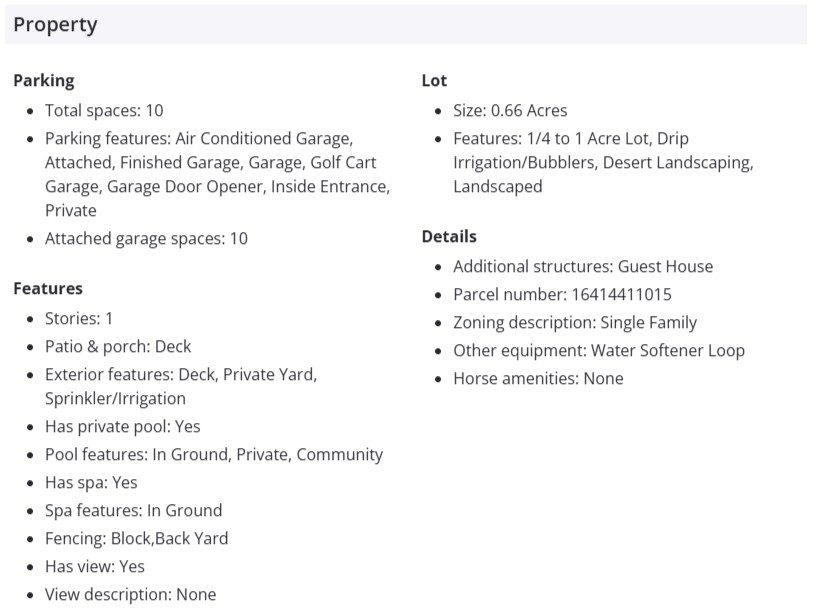Select Has private pool: Yes line
This screenshot has height=613, width=835.
pyautogui.click(x=122, y=426)
